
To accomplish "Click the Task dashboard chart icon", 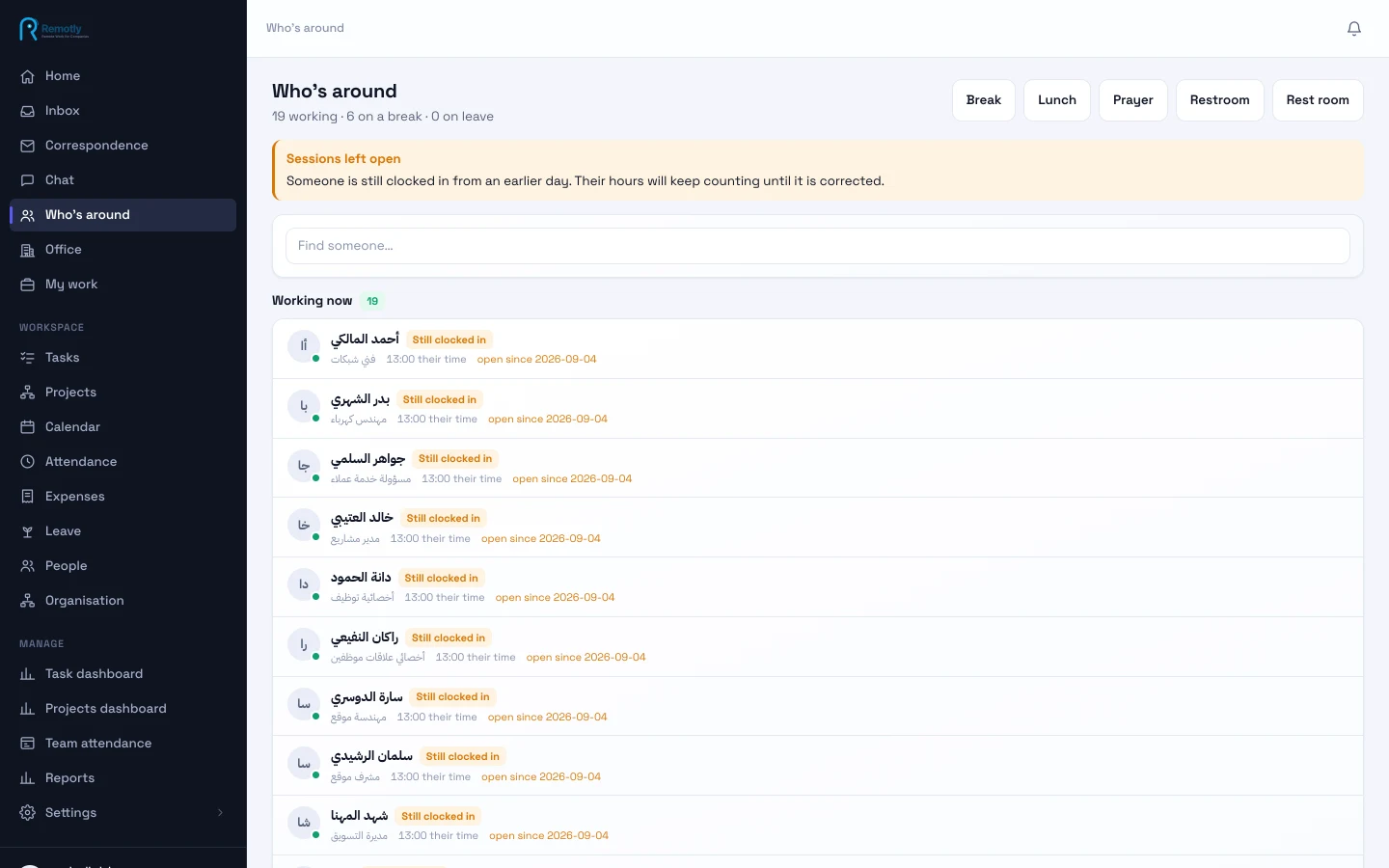I will [28, 674].
